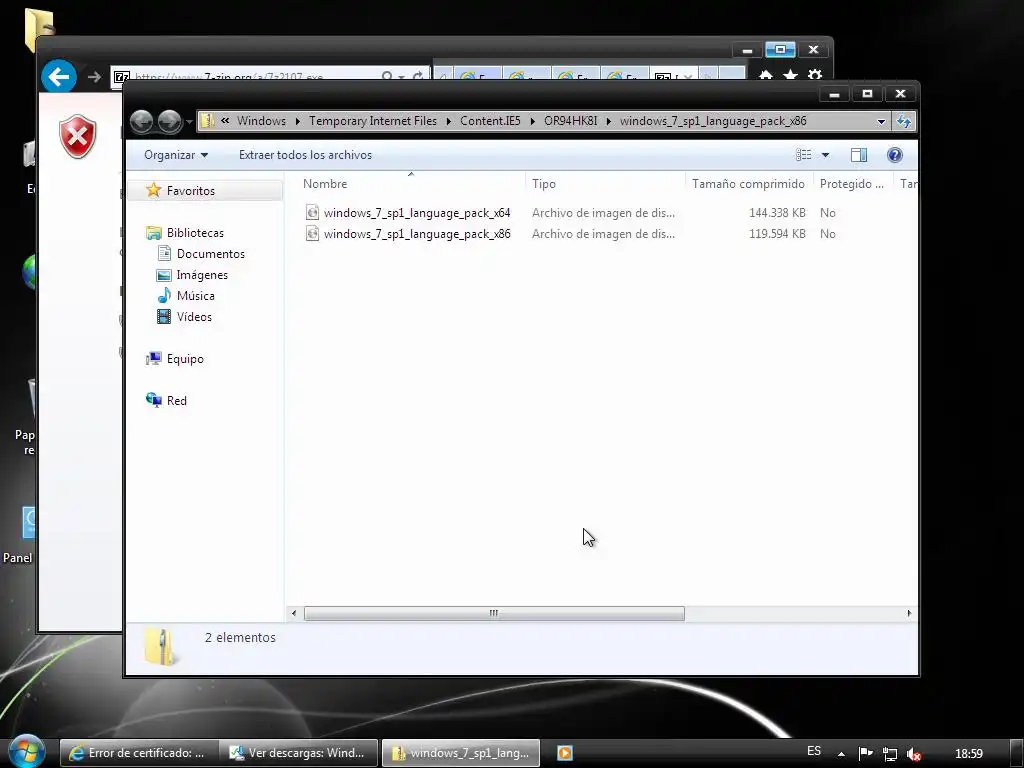Click the Favoritos star icon
This screenshot has height=768, width=1024.
point(153,190)
